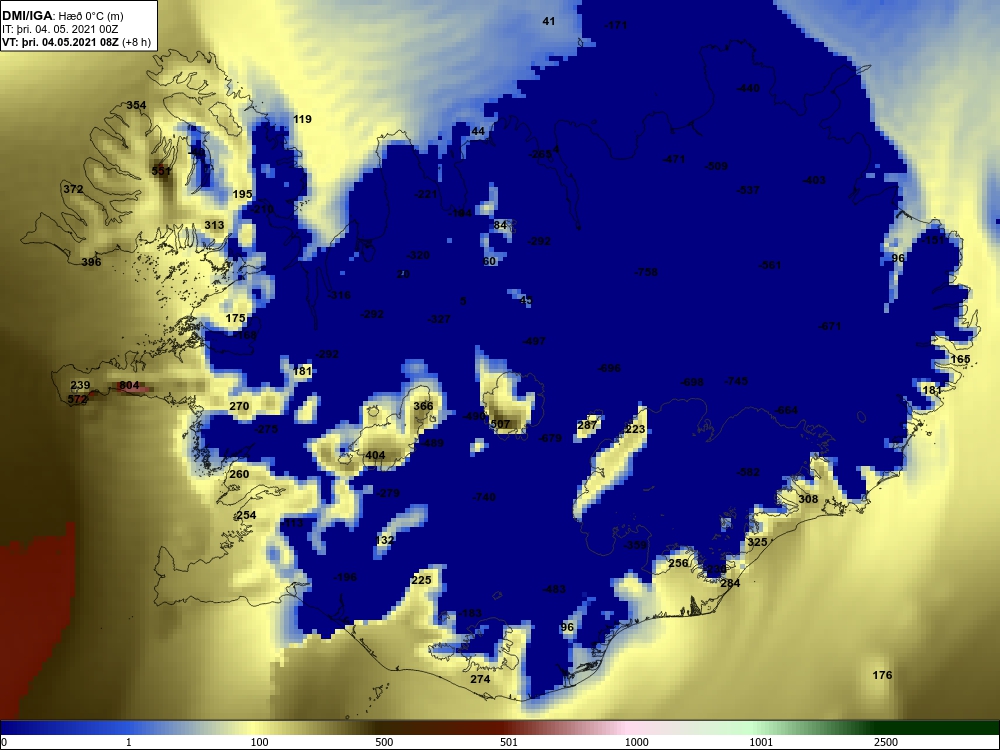Click the 372 map value

coord(73,189)
